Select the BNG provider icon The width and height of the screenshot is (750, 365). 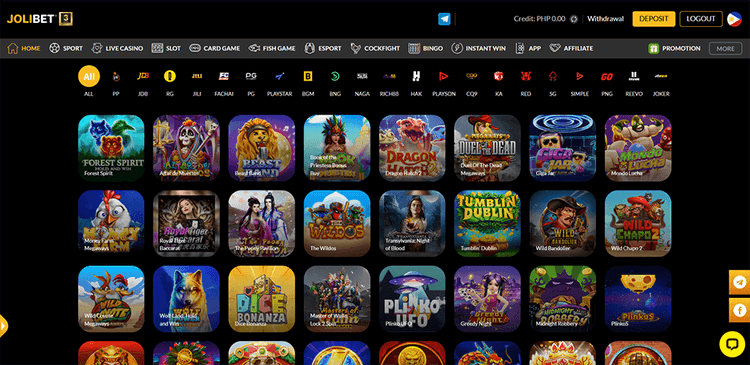tap(335, 77)
